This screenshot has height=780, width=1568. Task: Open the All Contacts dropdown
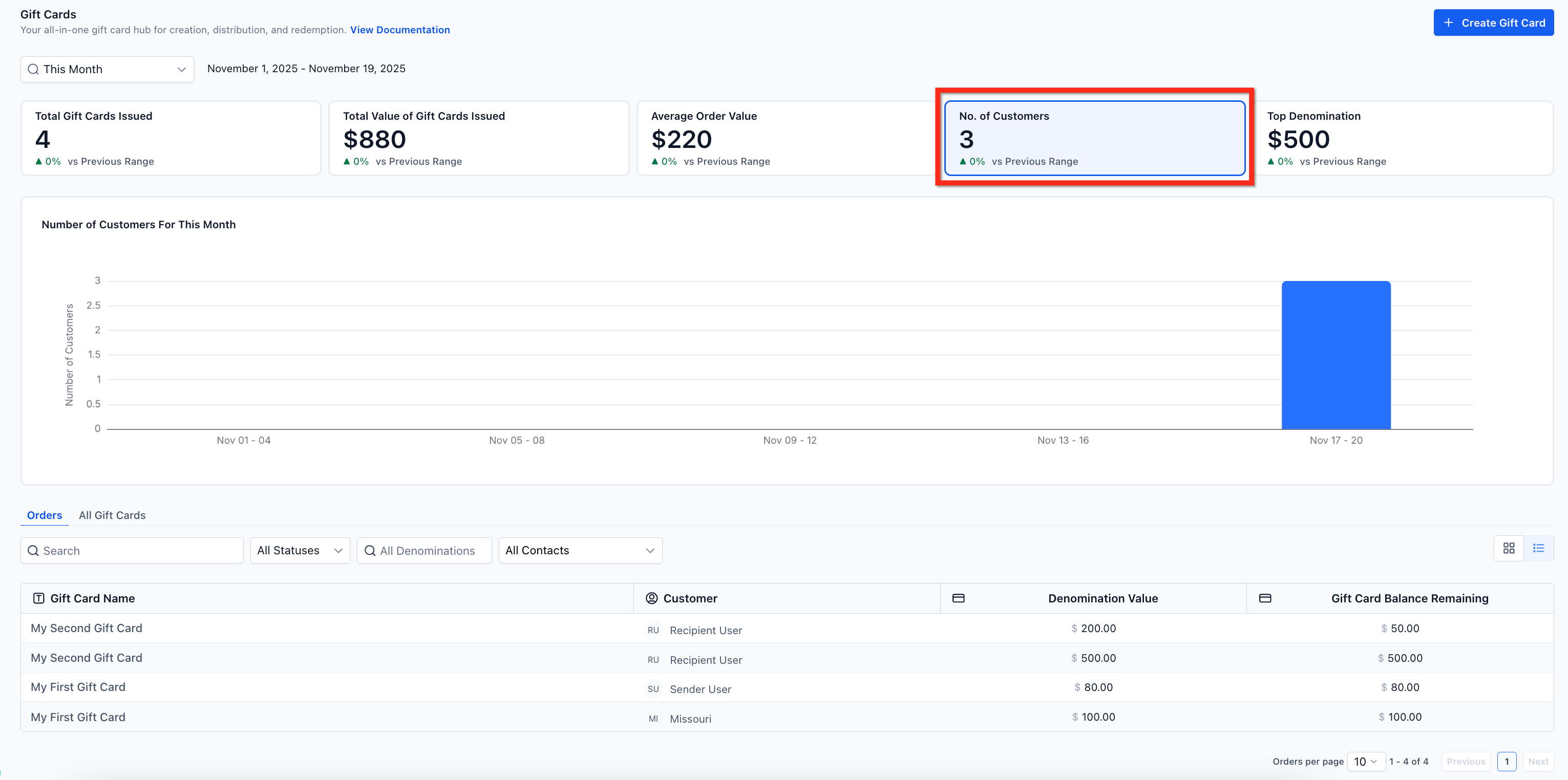click(x=580, y=550)
